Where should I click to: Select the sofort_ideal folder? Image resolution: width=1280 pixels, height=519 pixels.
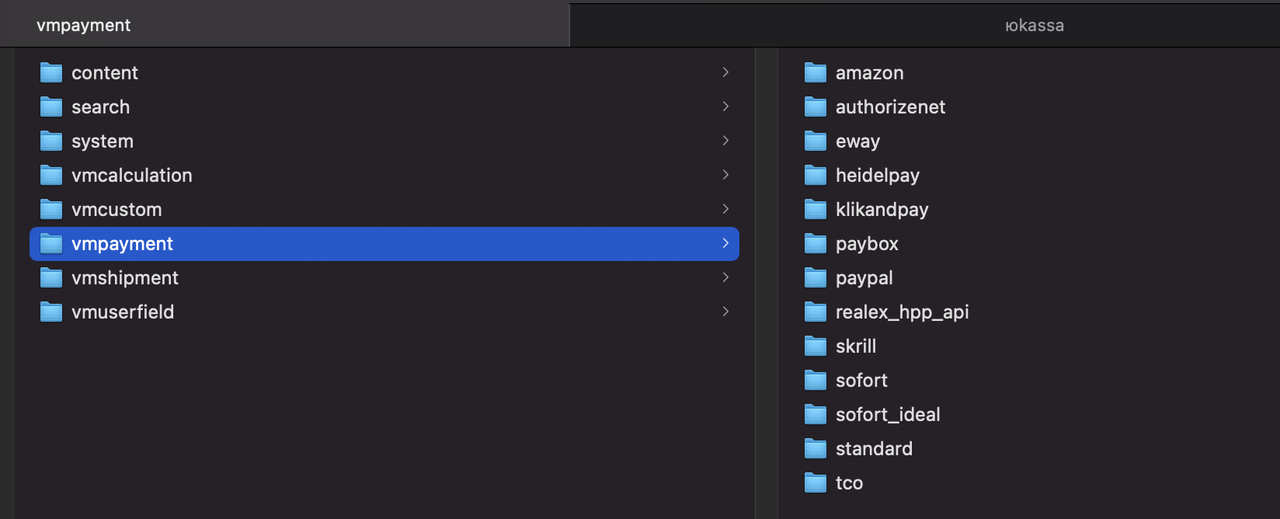(888, 414)
